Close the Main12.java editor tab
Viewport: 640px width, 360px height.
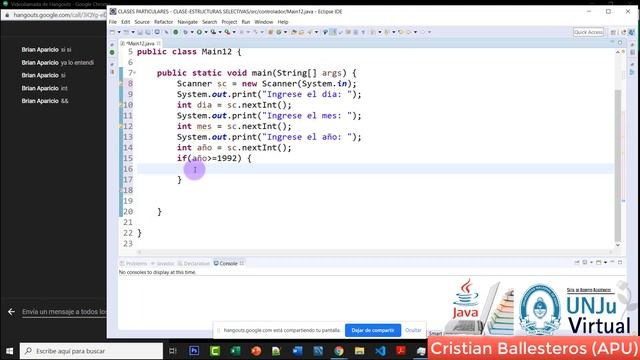tap(158, 43)
